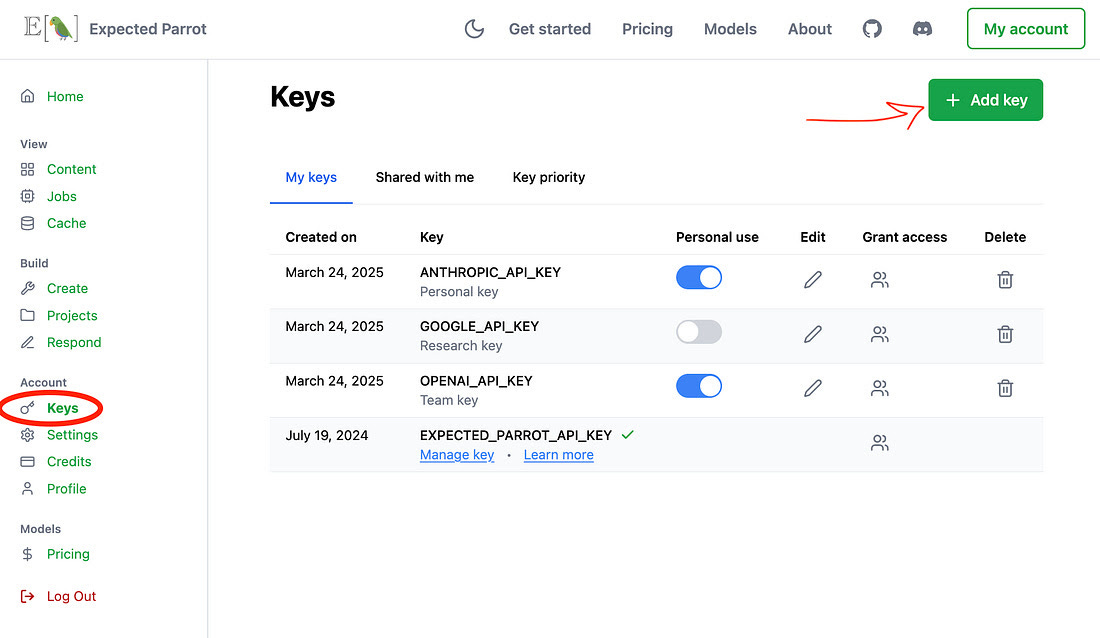Image resolution: width=1100 pixels, height=638 pixels.
Task: Select the EXPECTED_PARROT_API_KEY name text
Action: pos(516,435)
